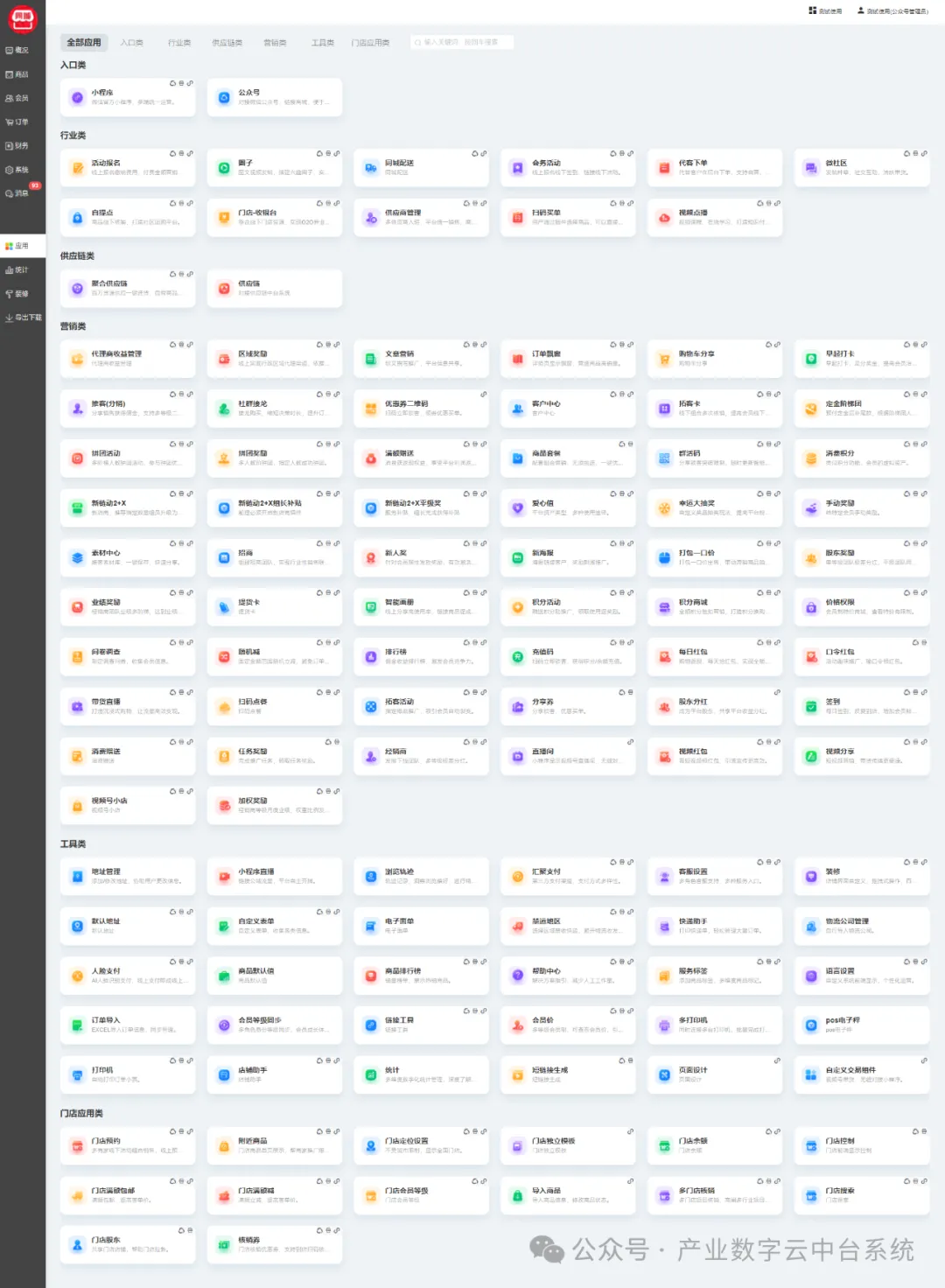Click the 视频点播 cloud video icon
945x1288 pixels.
(x=664, y=218)
